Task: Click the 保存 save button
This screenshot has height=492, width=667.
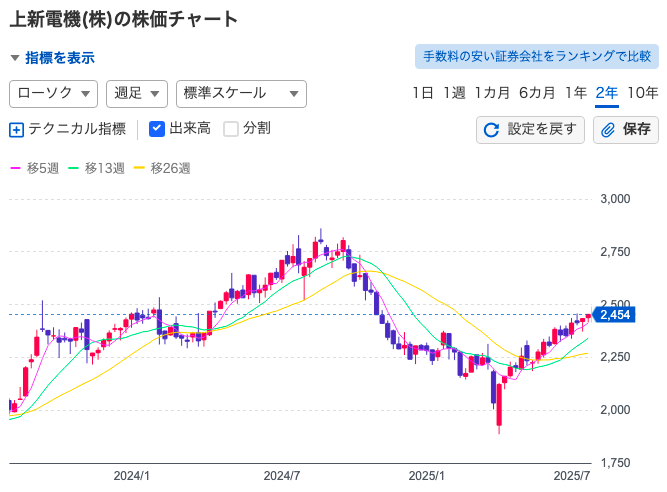Action: (626, 130)
